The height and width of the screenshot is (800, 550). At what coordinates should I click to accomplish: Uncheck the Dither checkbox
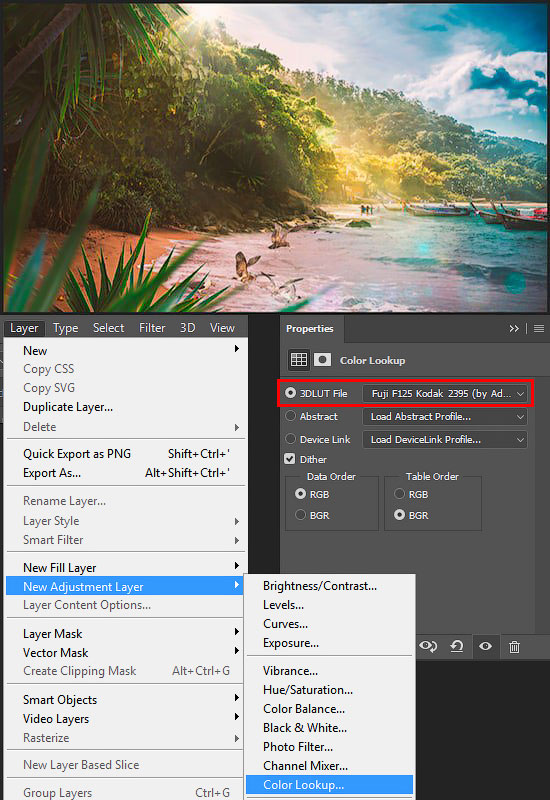tap(290, 459)
